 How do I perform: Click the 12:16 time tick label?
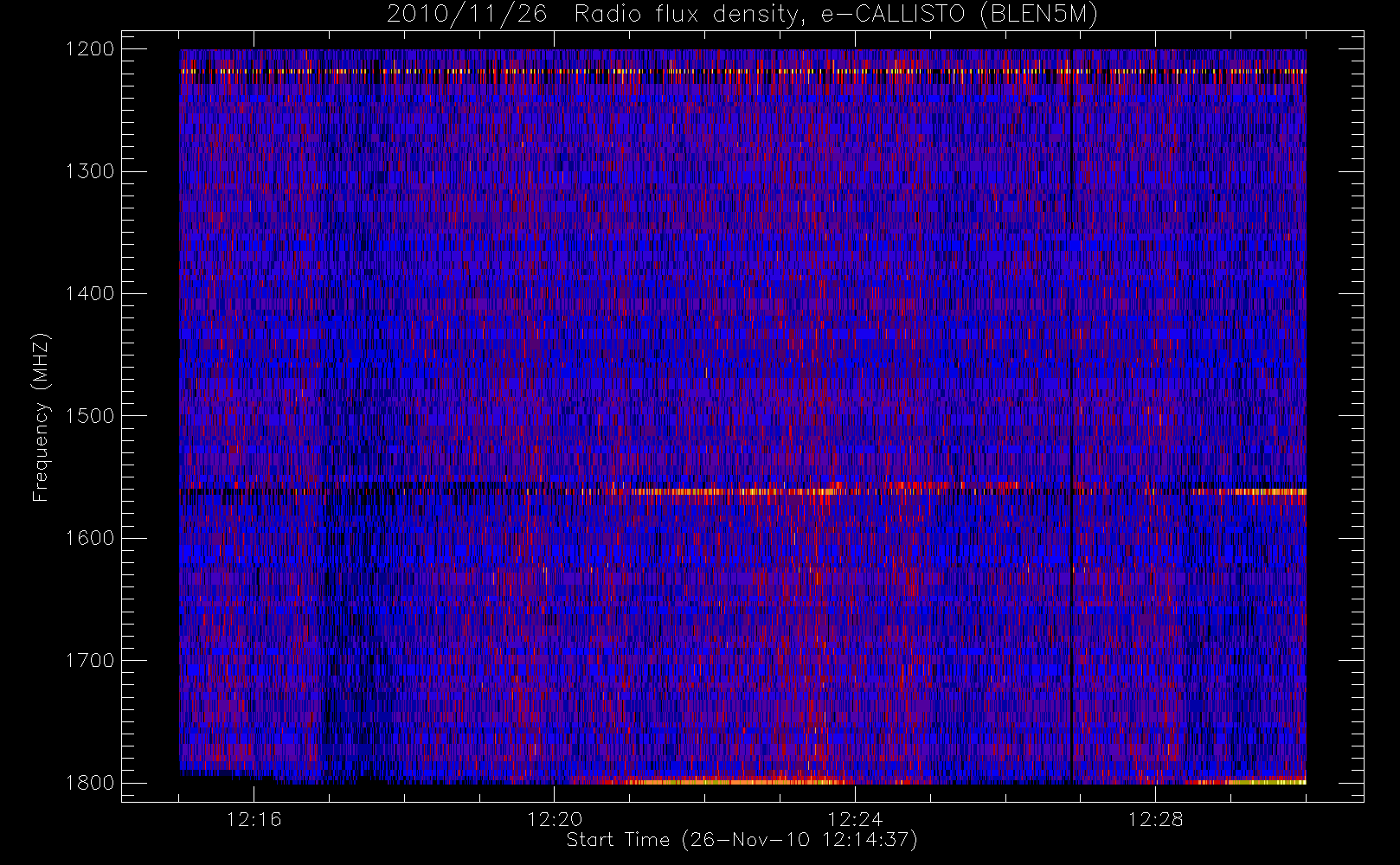tap(254, 819)
